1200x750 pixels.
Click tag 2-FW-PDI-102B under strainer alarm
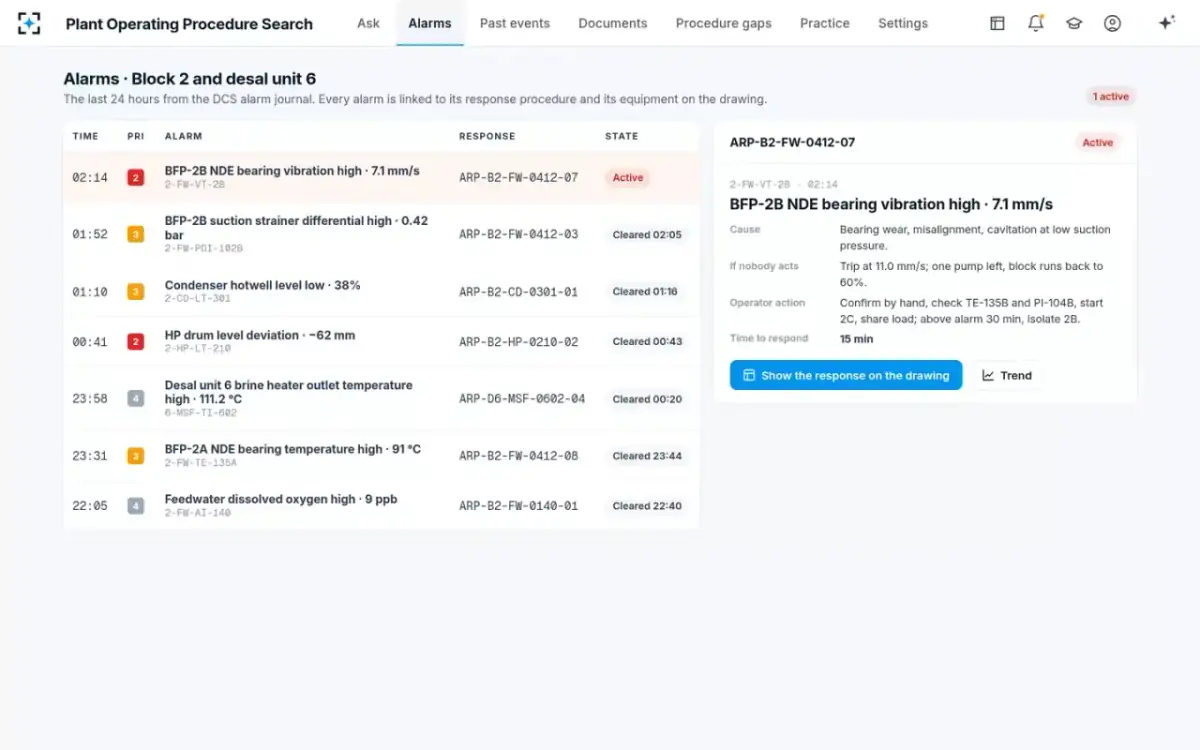click(x=204, y=248)
